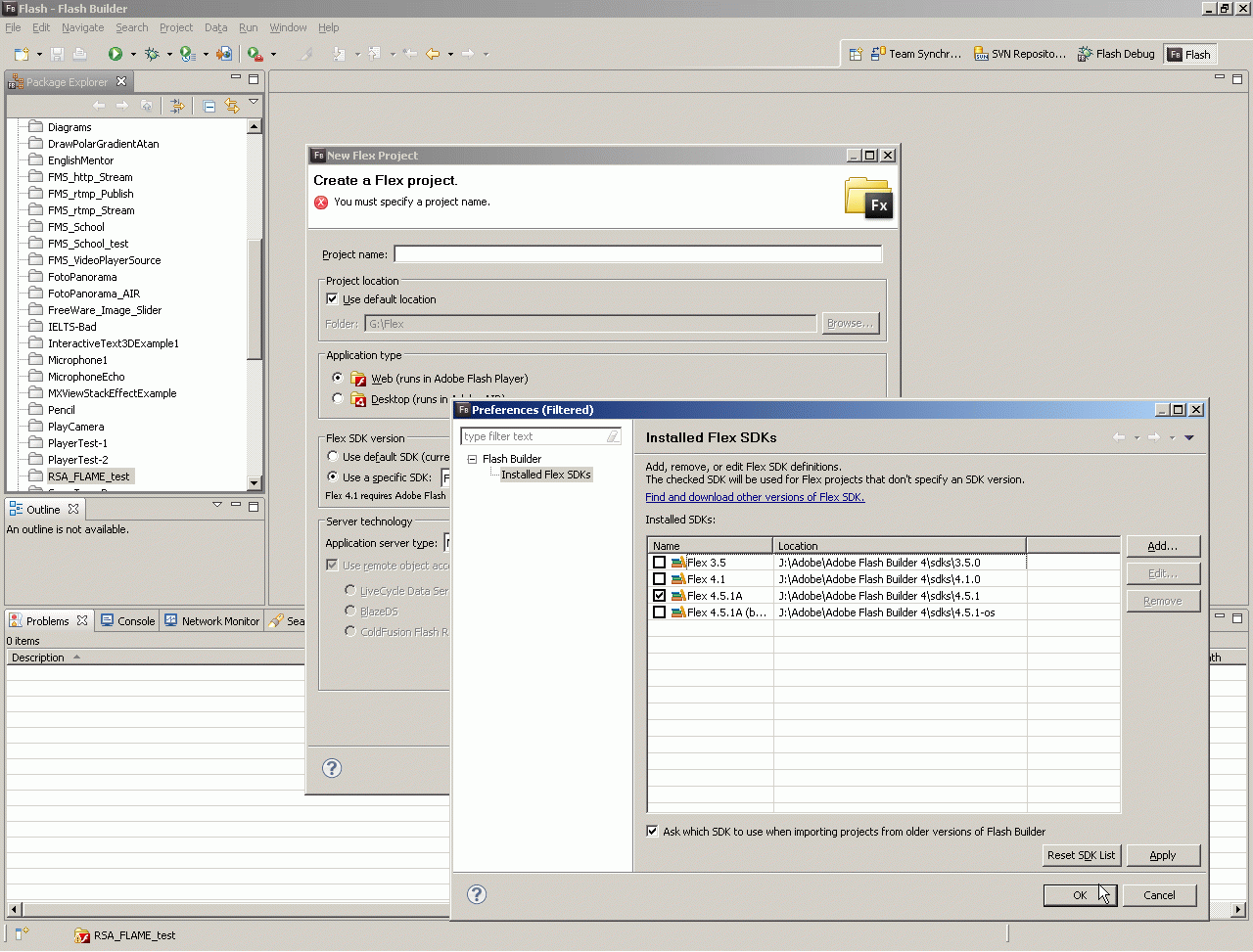The image size is (1253, 952).
Task: Collapse the Flash Builder preferences tree node
Action: pos(472,459)
